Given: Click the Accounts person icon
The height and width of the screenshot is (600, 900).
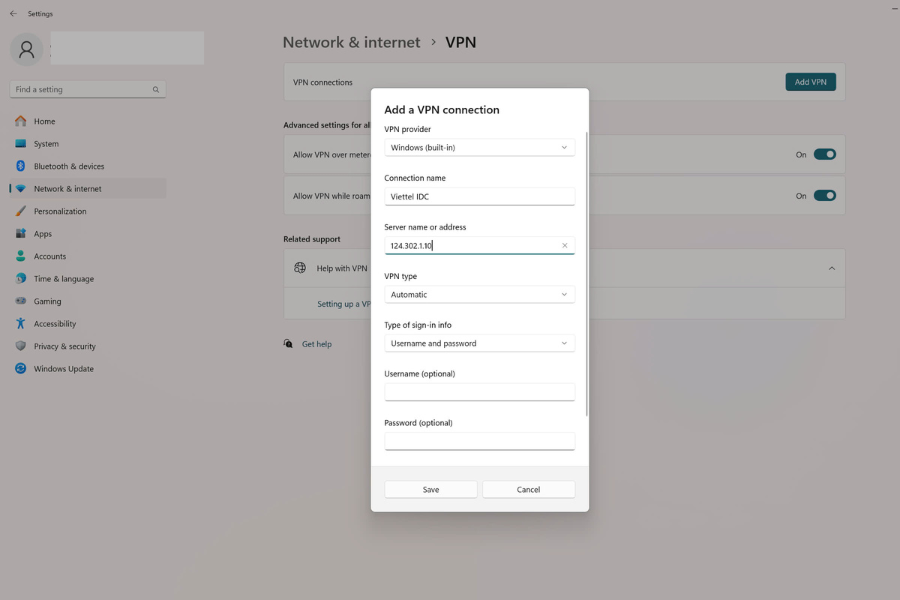Looking at the screenshot, I should click(20, 256).
